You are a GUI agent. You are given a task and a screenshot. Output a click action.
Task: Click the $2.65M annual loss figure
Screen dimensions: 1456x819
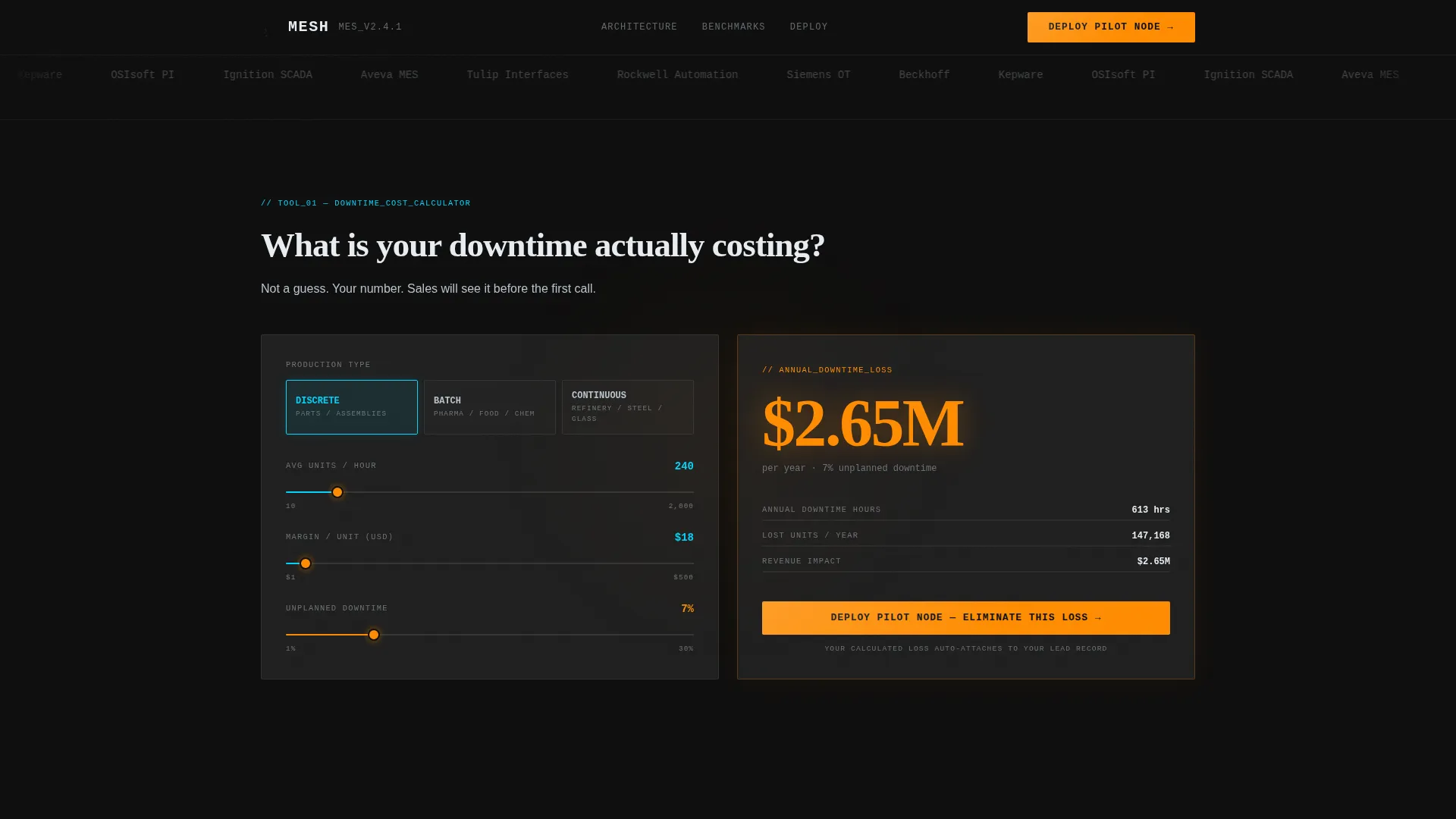click(x=862, y=423)
